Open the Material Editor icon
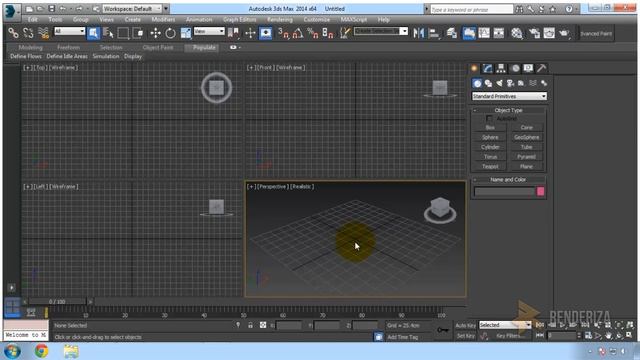Image resolution: width=640 pixels, height=360 pixels. pos(516,33)
